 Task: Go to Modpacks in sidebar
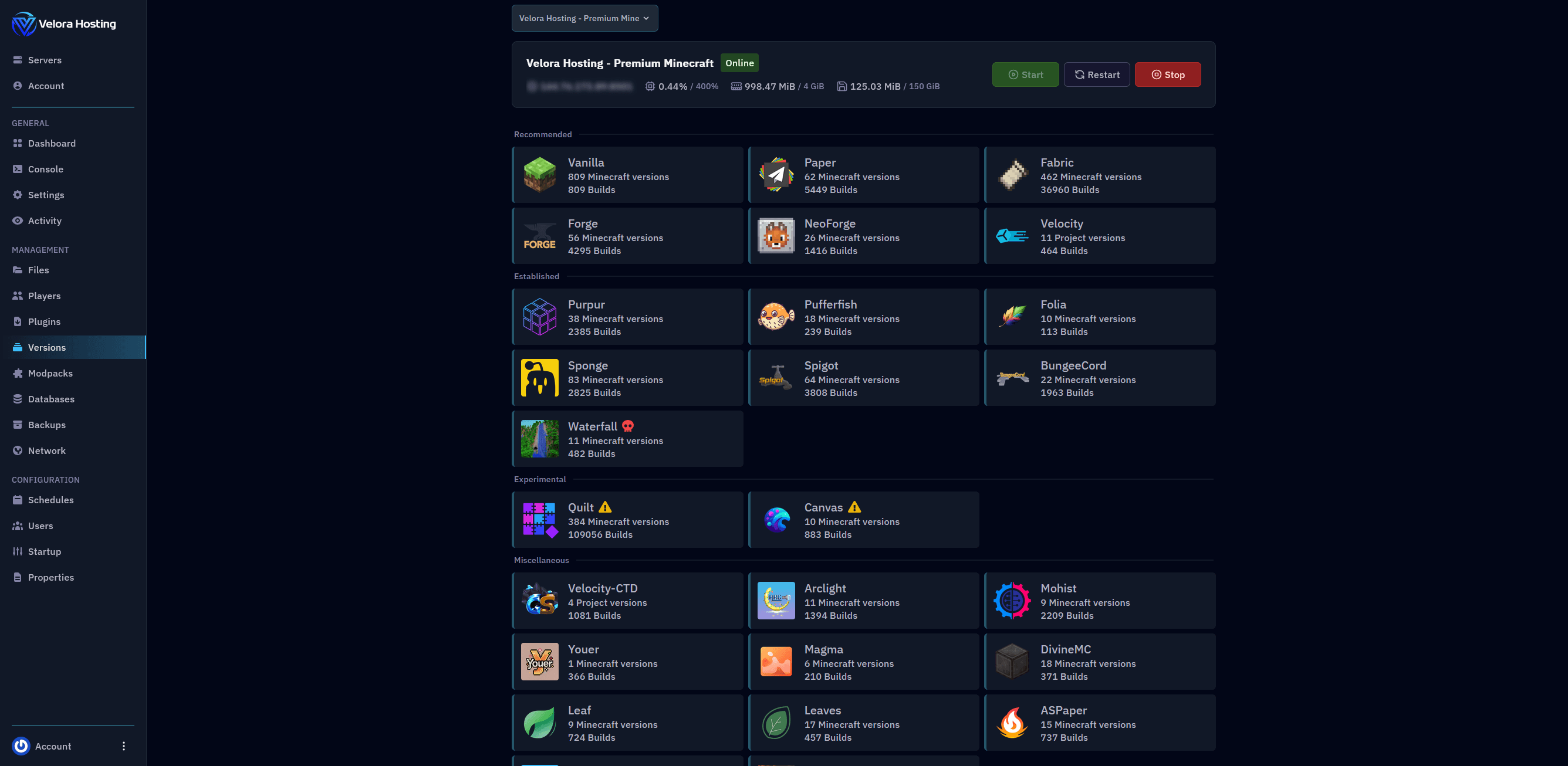point(50,373)
